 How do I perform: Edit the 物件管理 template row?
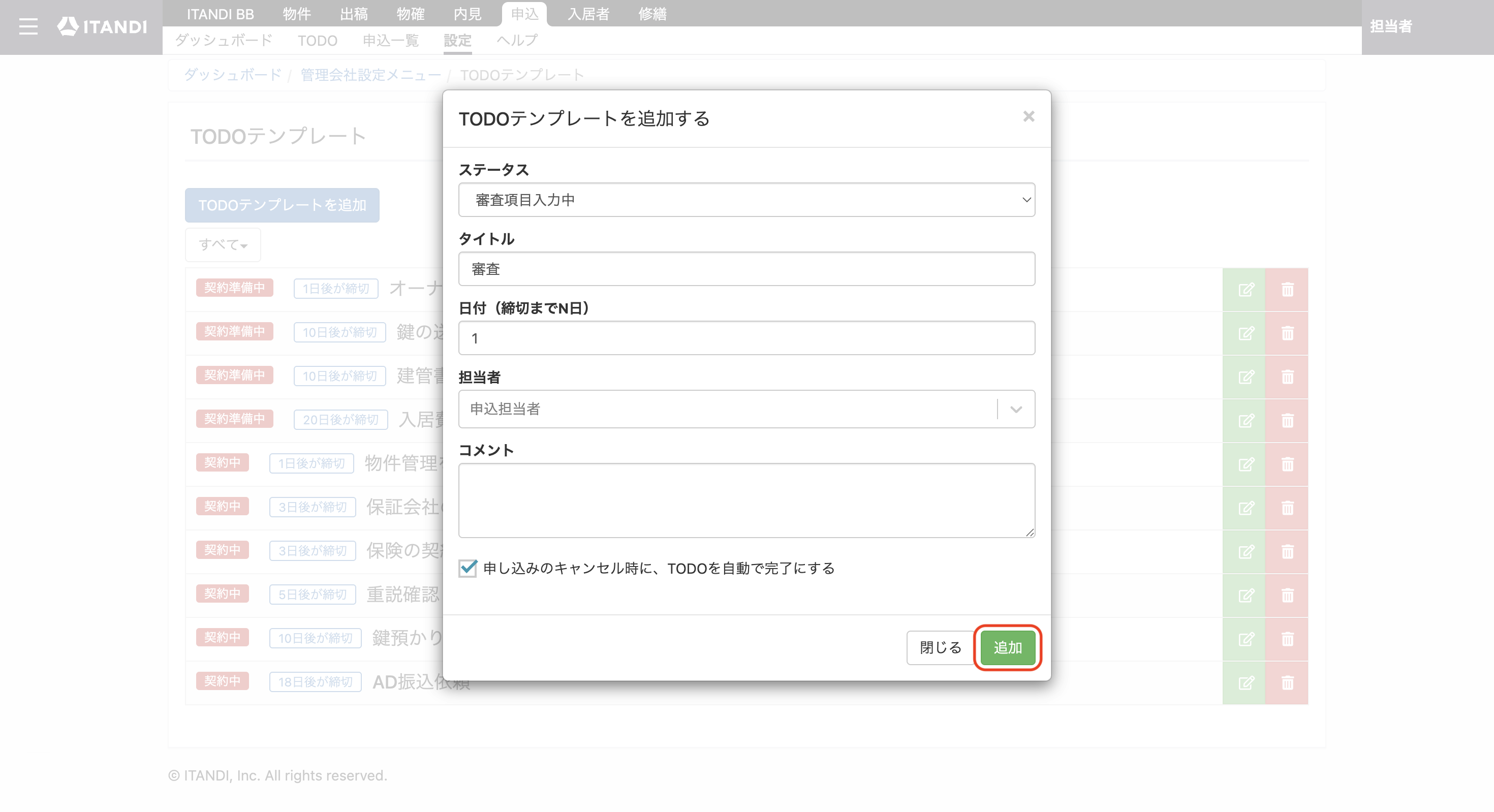click(1244, 464)
